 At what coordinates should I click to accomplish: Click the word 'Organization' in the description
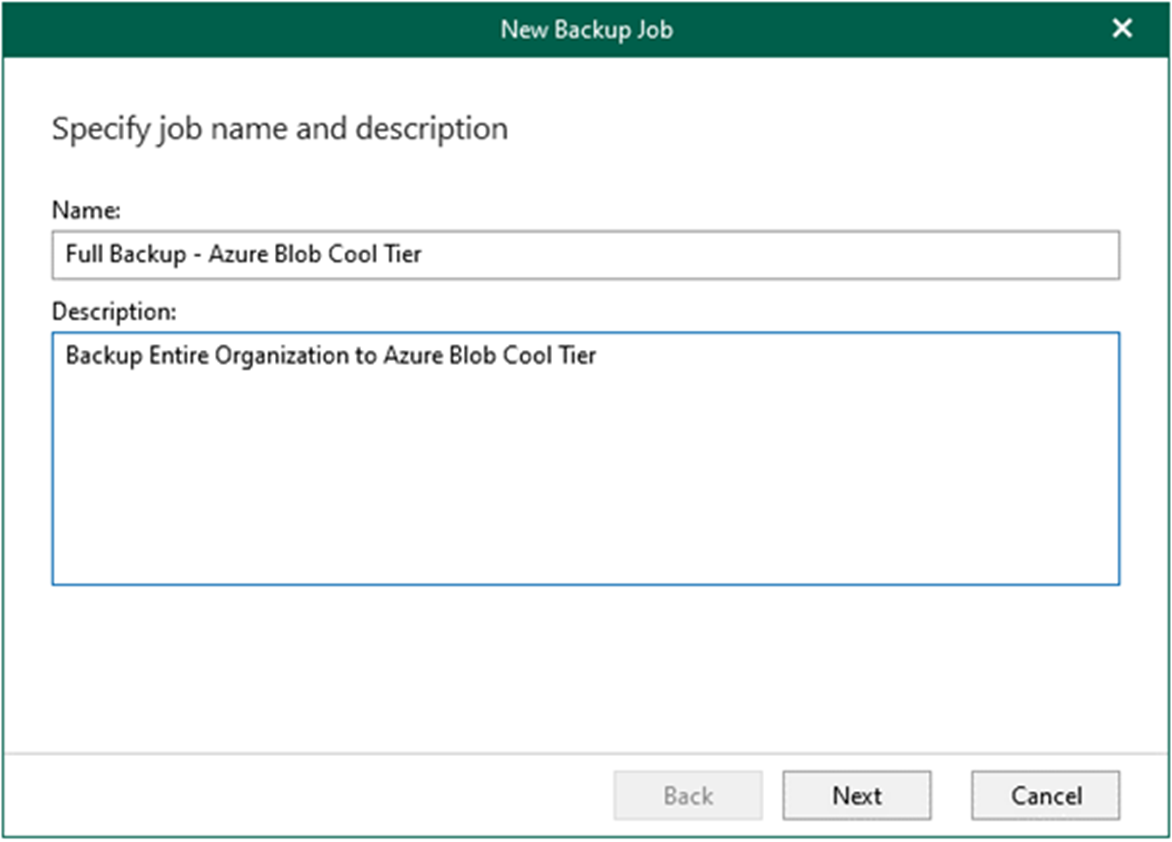pos(282,356)
